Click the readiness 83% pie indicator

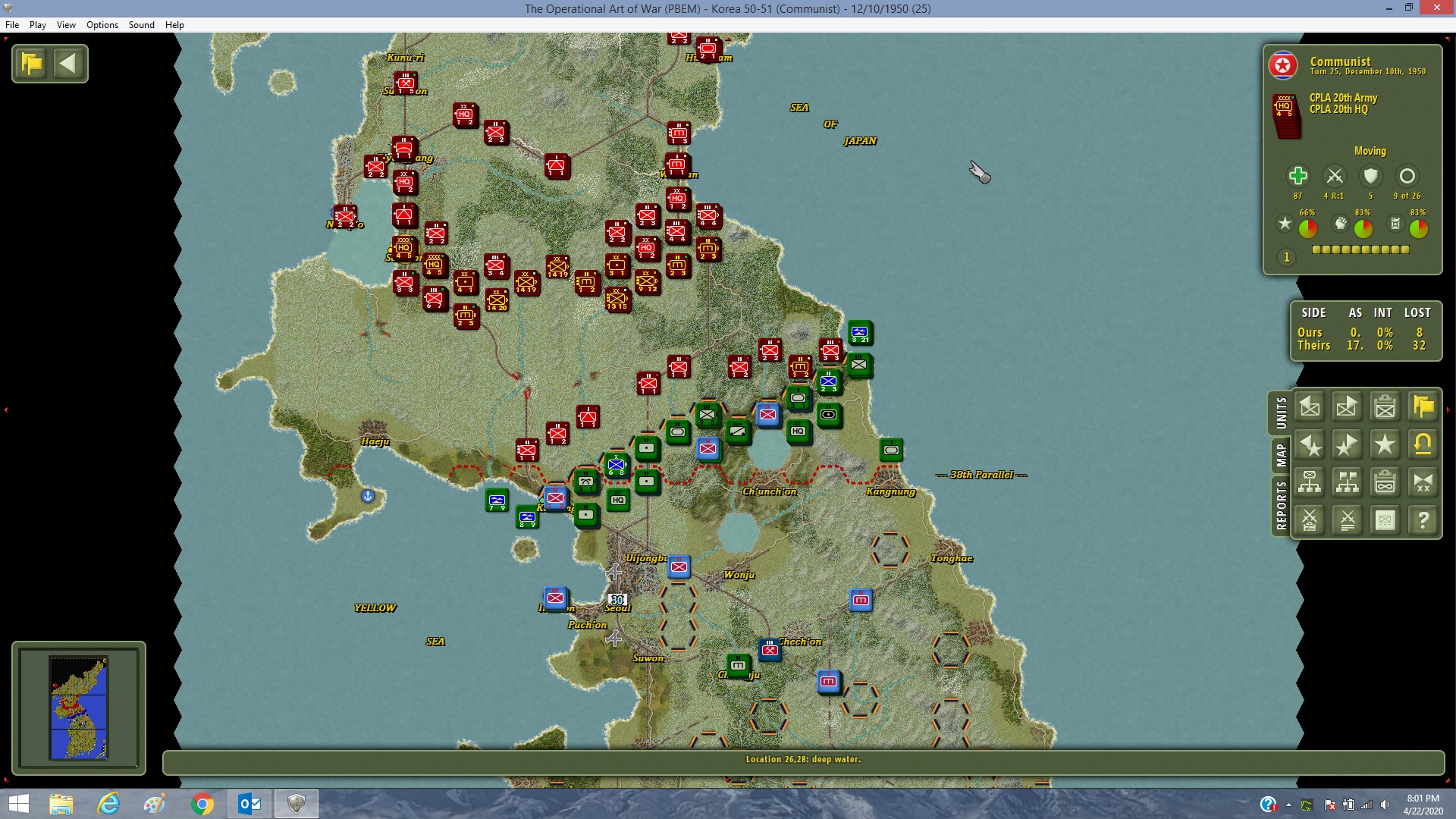pos(1363,227)
